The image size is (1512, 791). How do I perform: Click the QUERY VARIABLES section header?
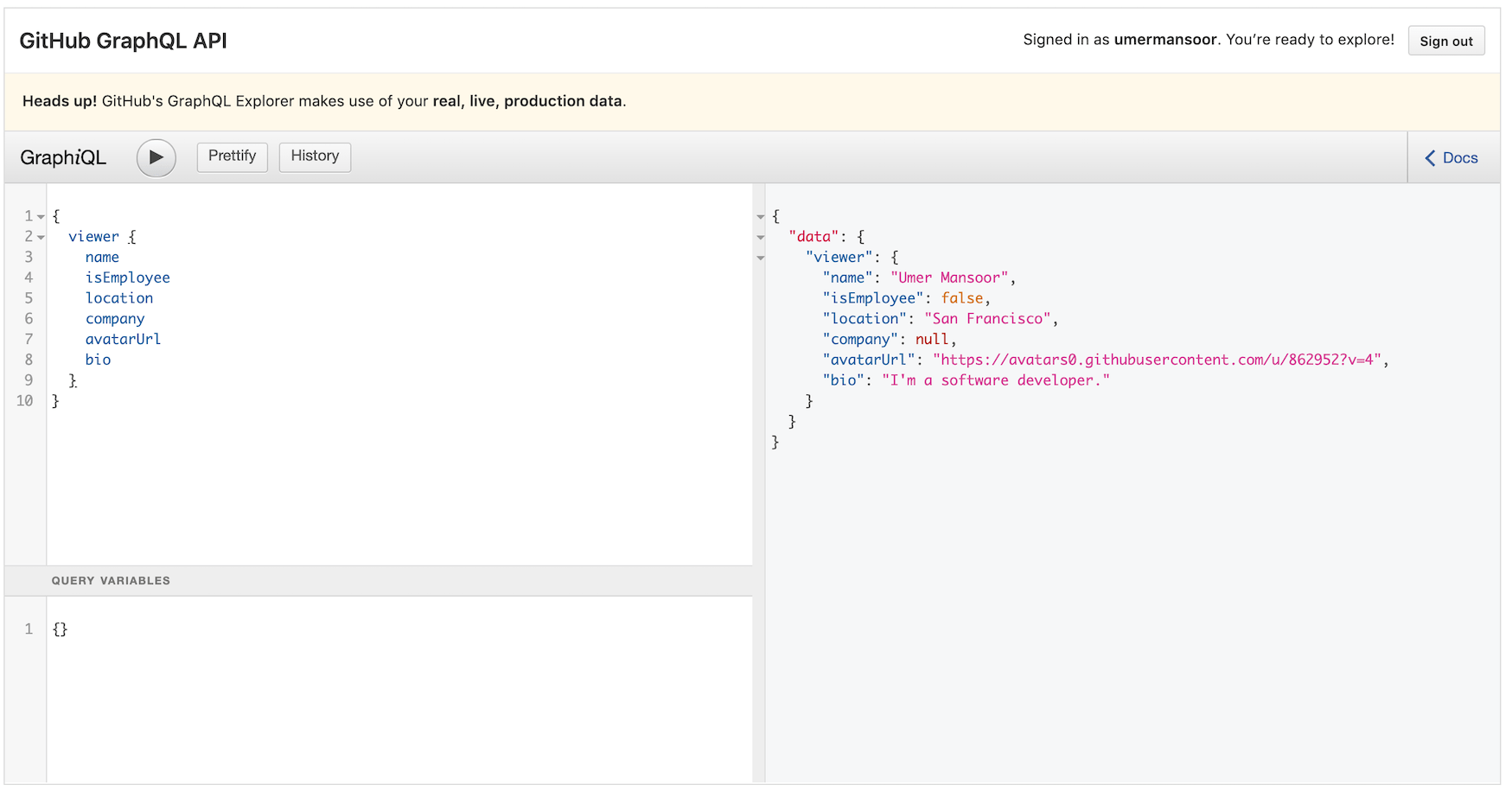pyautogui.click(x=111, y=580)
